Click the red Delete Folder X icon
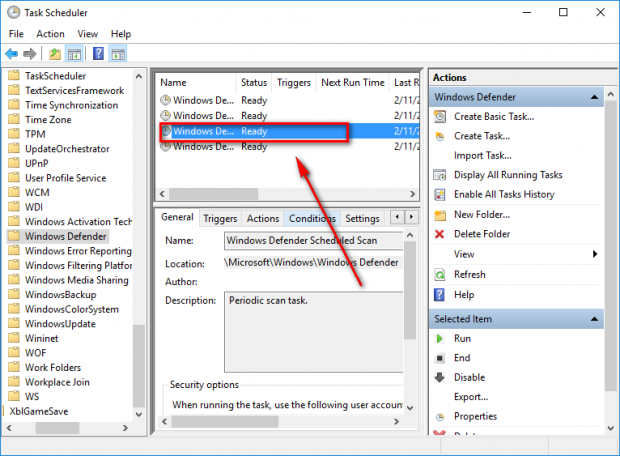620x456 pixels. (439, 234)
